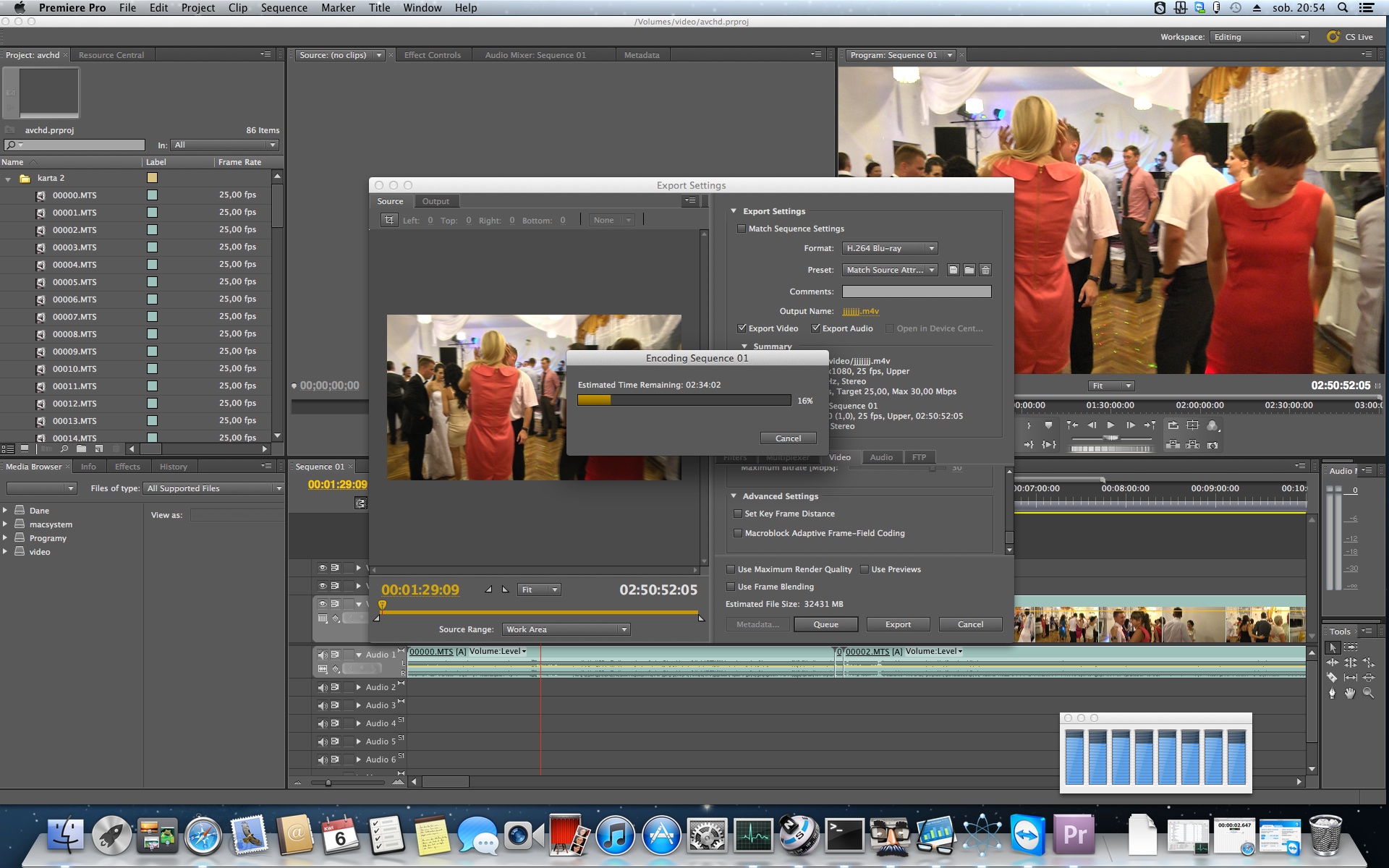
Task: Click the Save Preset icon
Action: click(x=953, y=270)
